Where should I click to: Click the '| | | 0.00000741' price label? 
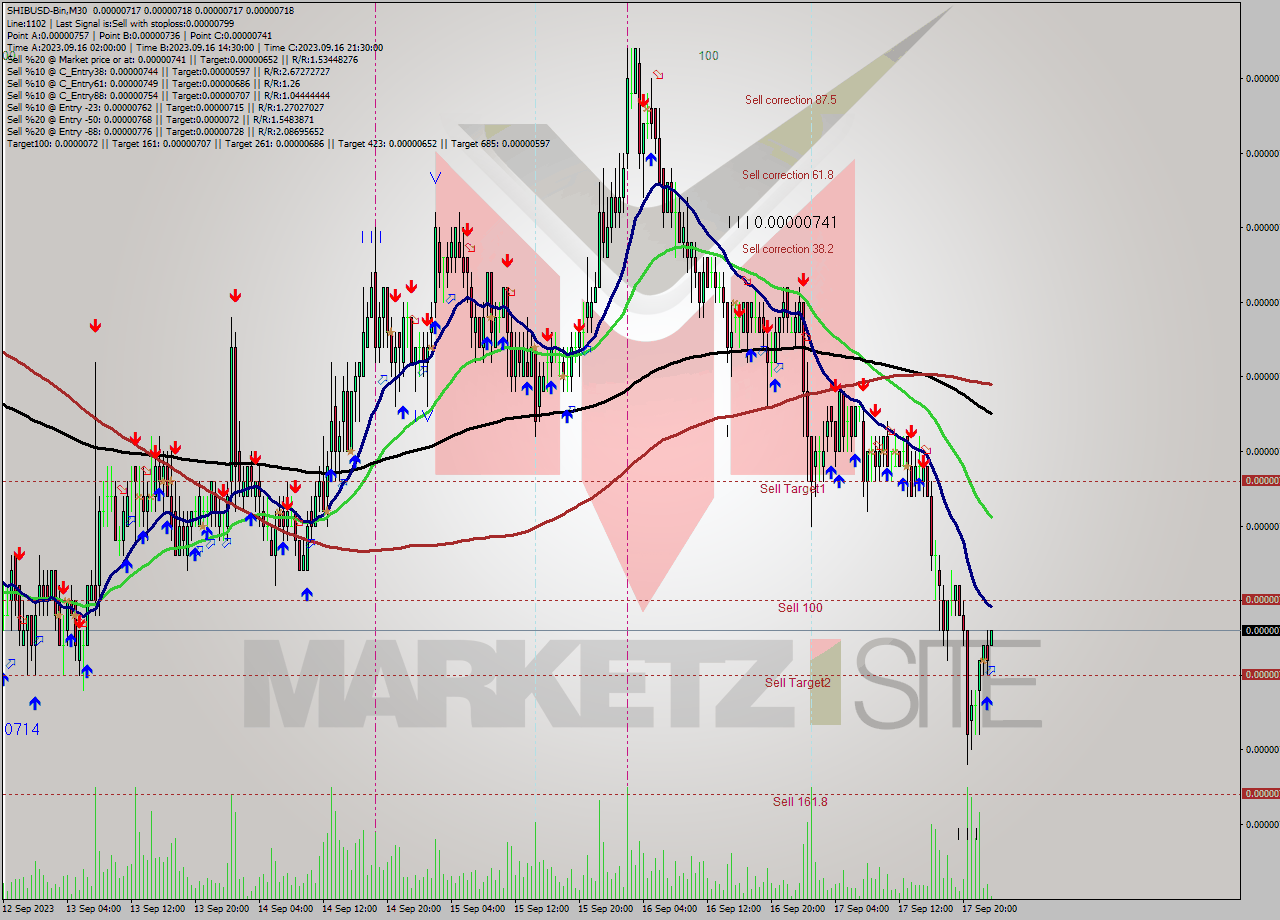coord(782,222)
